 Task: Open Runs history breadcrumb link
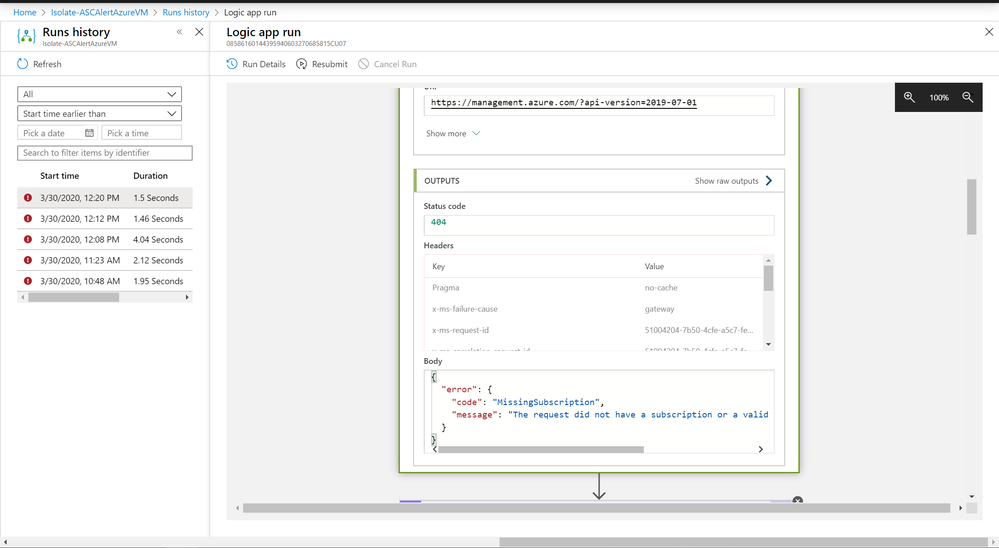click(186, 12)
